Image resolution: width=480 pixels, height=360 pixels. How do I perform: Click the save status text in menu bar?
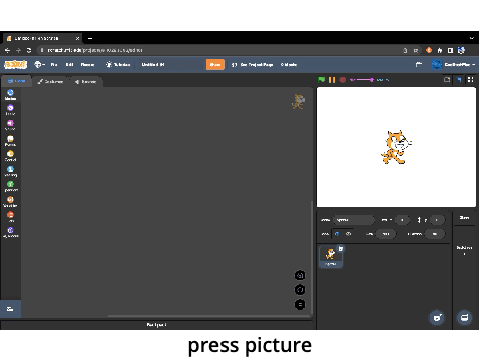coord(289,65)
